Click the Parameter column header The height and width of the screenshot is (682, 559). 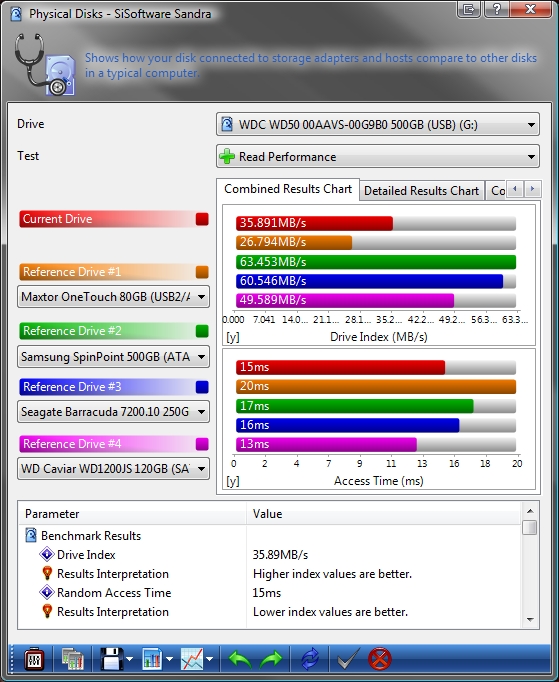(132, 514)
